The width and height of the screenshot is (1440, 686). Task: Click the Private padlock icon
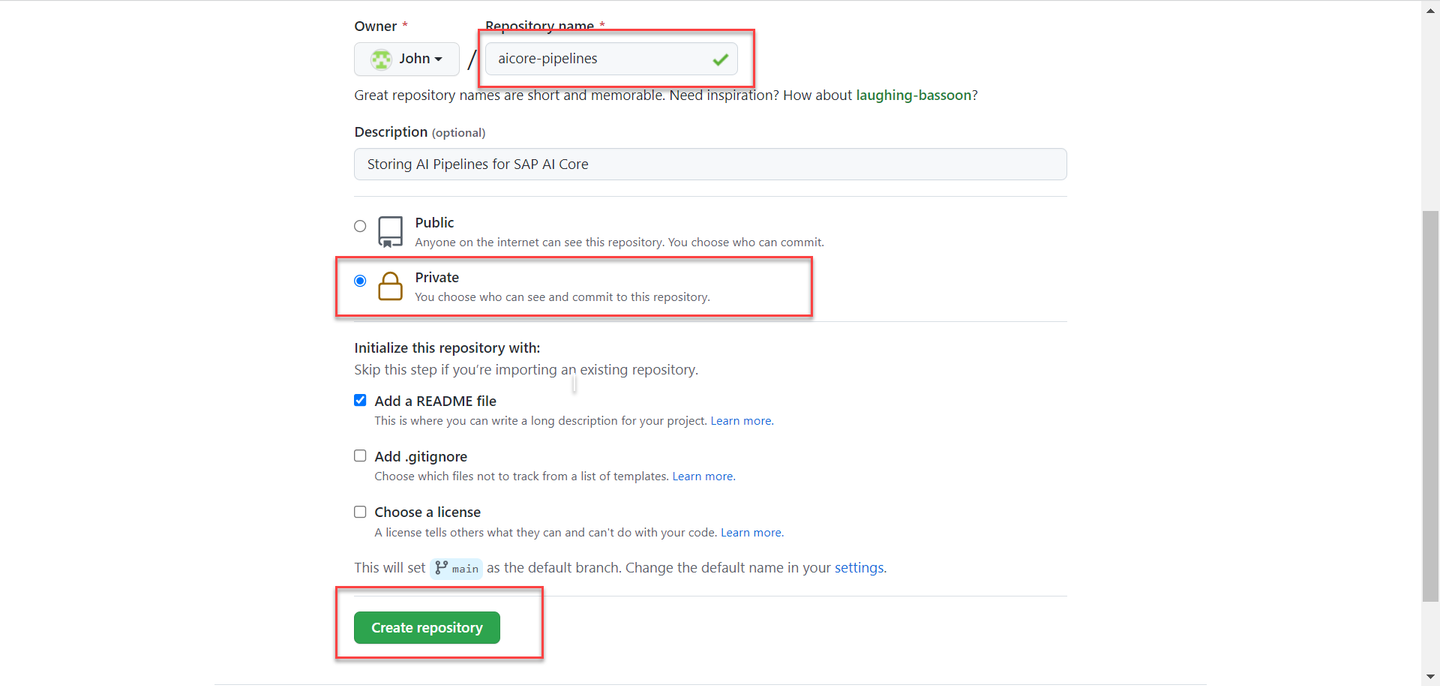tap(390, 286)
